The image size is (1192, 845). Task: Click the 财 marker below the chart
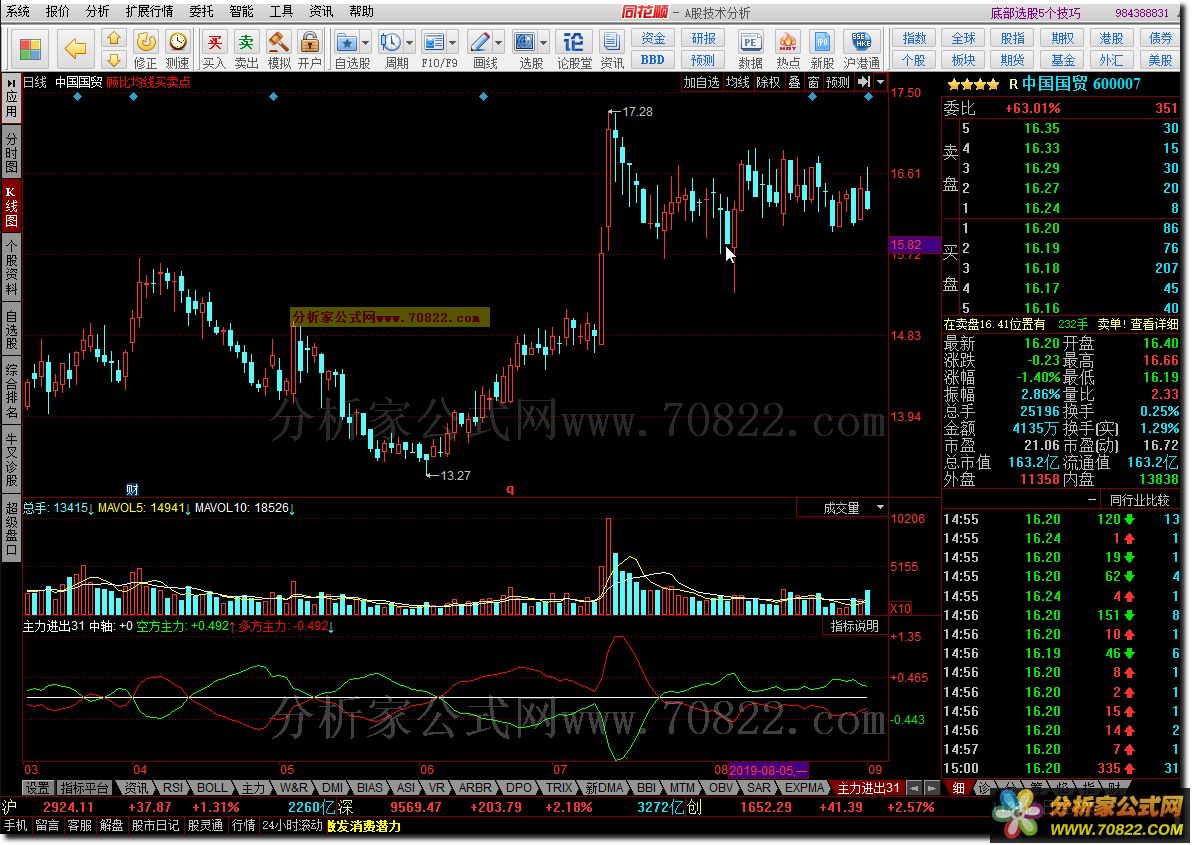tap(132, 489)
